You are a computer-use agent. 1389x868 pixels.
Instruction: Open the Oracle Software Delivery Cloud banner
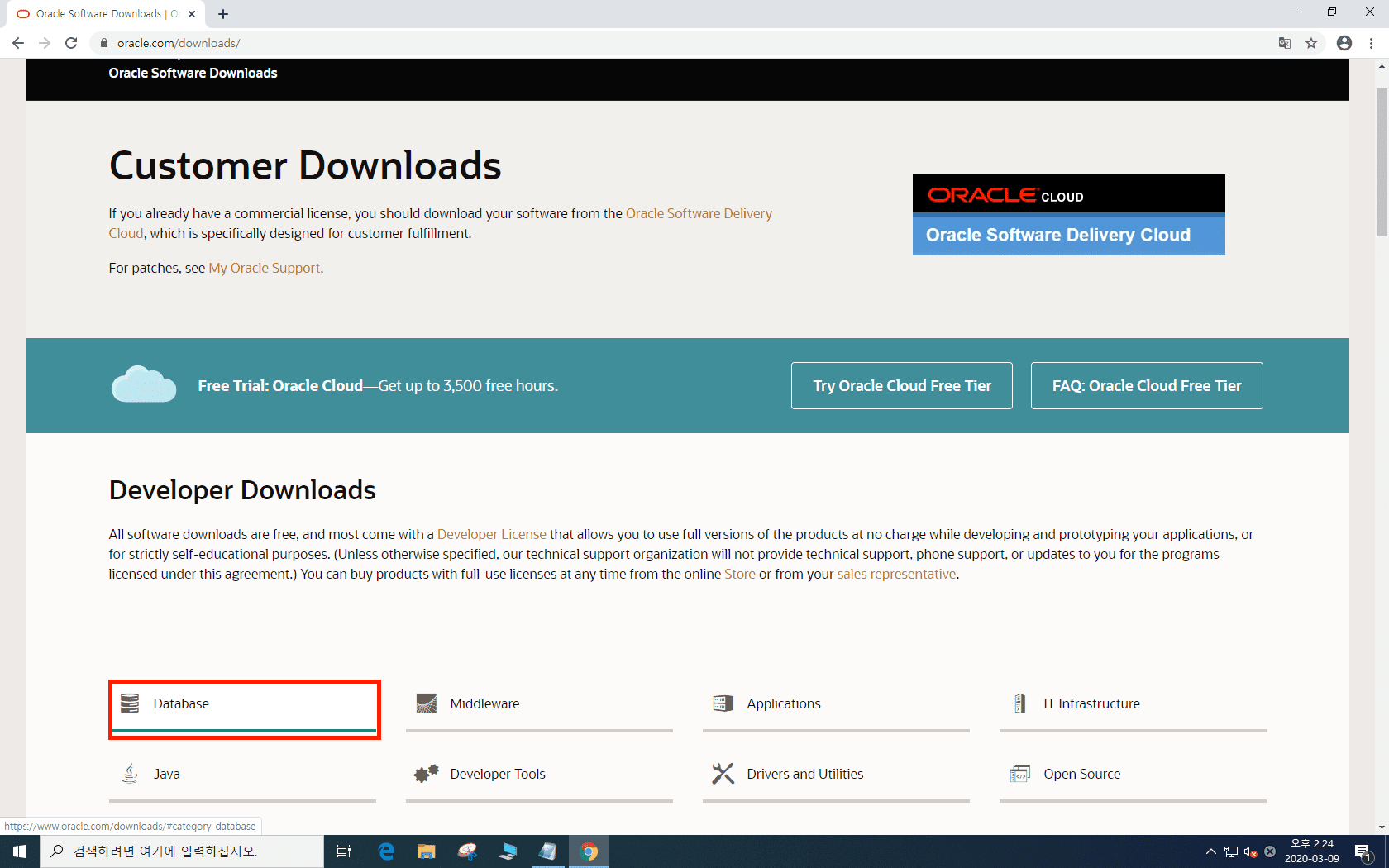1069,215
